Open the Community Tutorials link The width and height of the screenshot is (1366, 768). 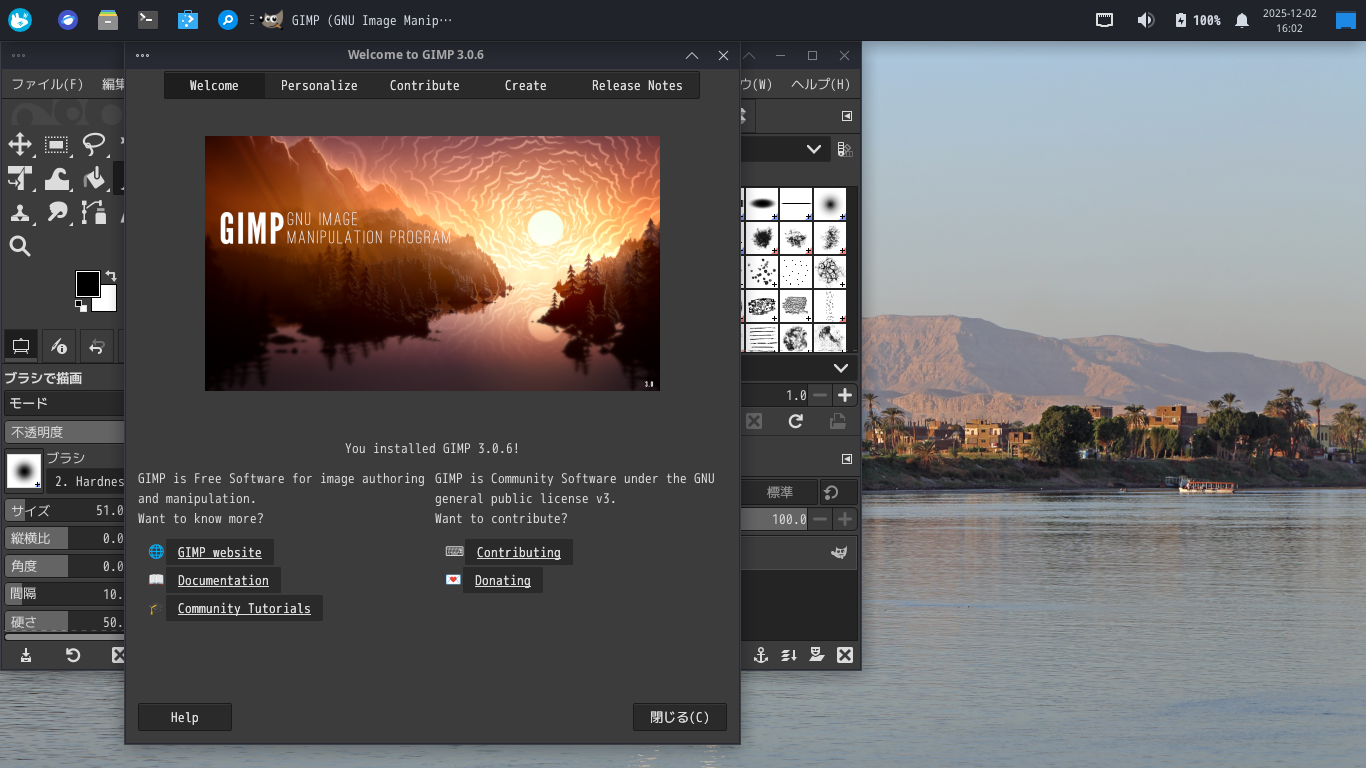click(x=244, y=609)
